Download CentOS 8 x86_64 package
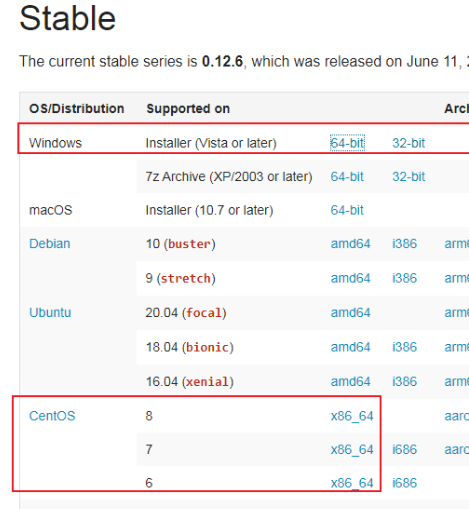 [352, 416]
